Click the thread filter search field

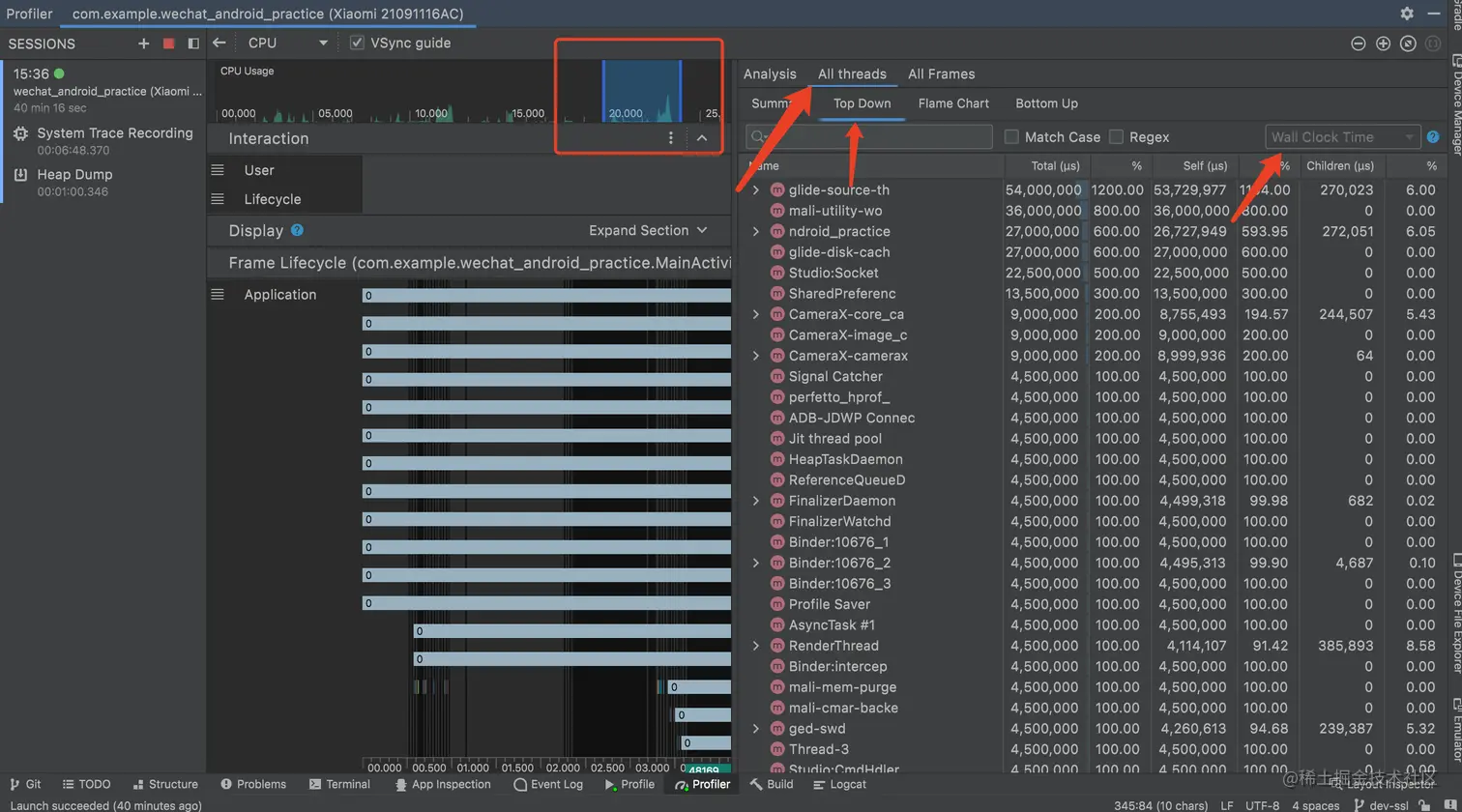pos(869,137)
